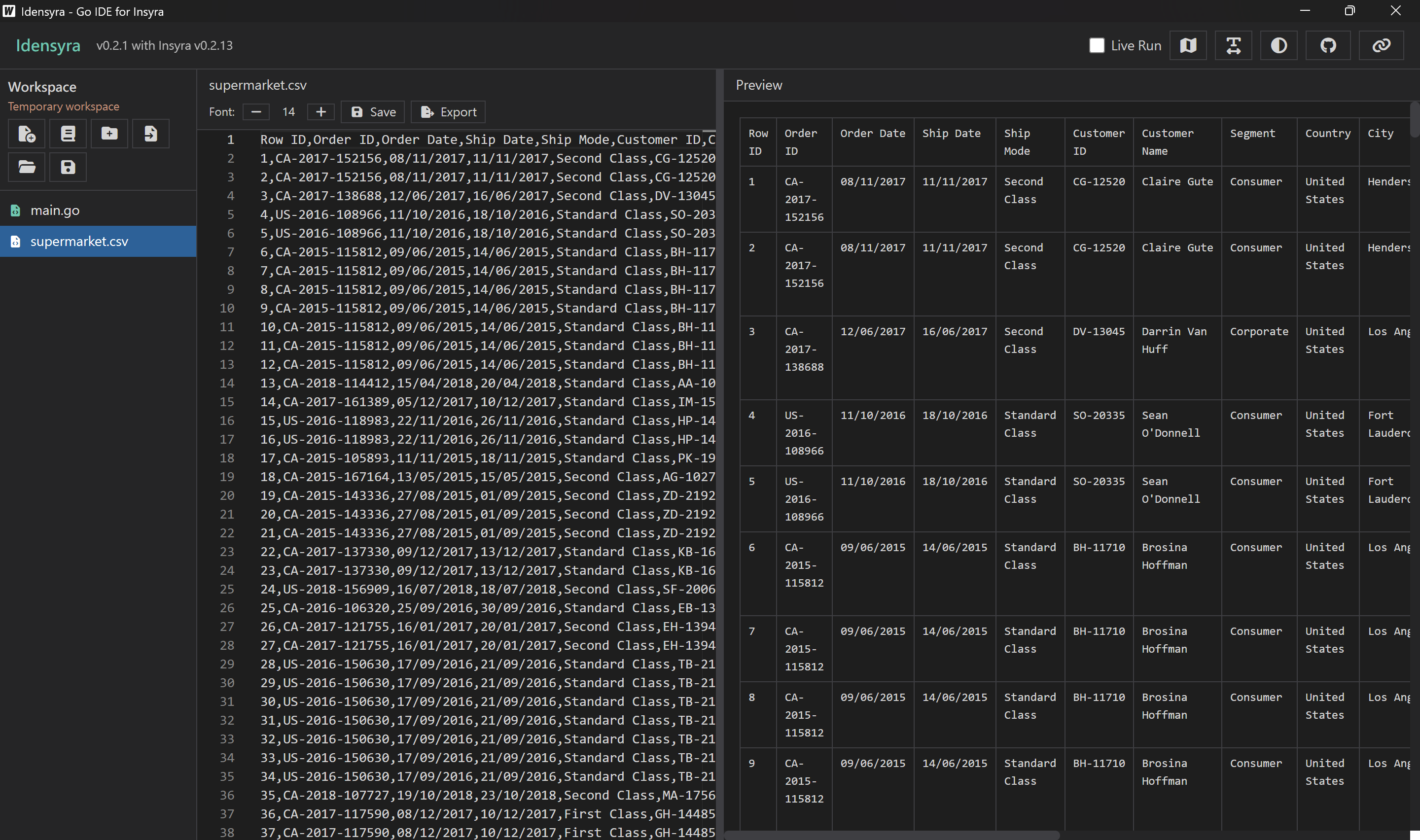Click the open folder icon in Workspace
This screenshot has height=840, width=1420.
click(27, 167)
